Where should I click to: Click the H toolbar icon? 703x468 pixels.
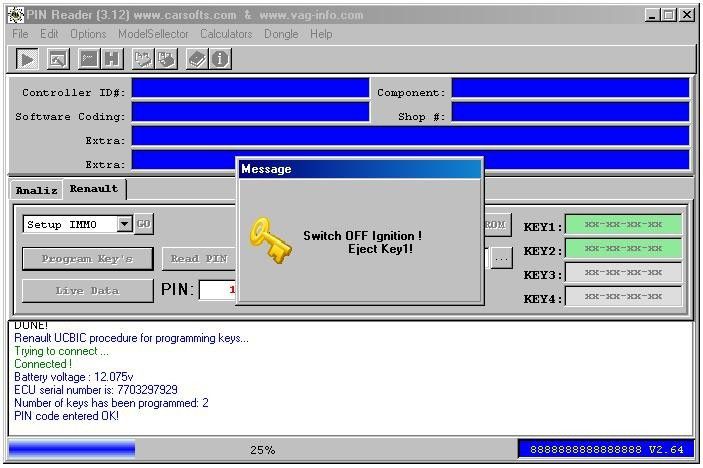112,59
